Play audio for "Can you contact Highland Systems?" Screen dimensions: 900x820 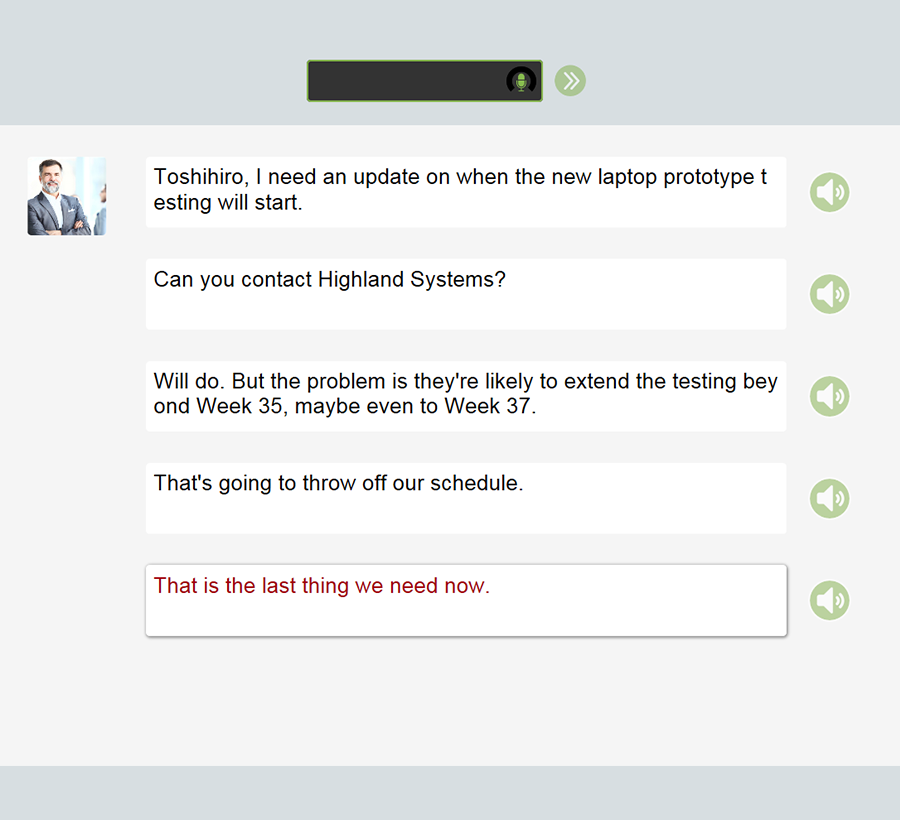829,294
